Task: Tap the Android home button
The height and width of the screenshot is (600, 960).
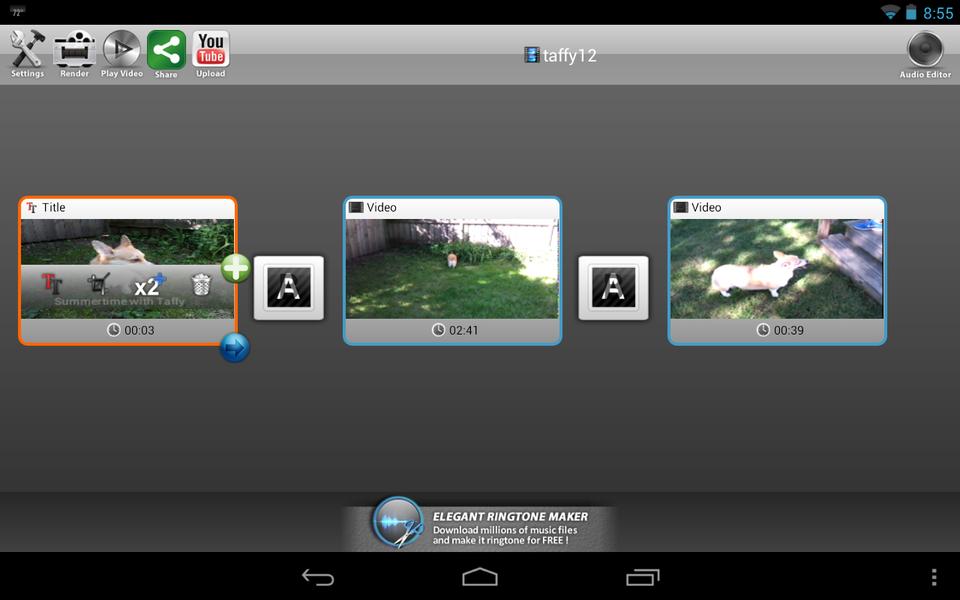Action: (480, 577)
